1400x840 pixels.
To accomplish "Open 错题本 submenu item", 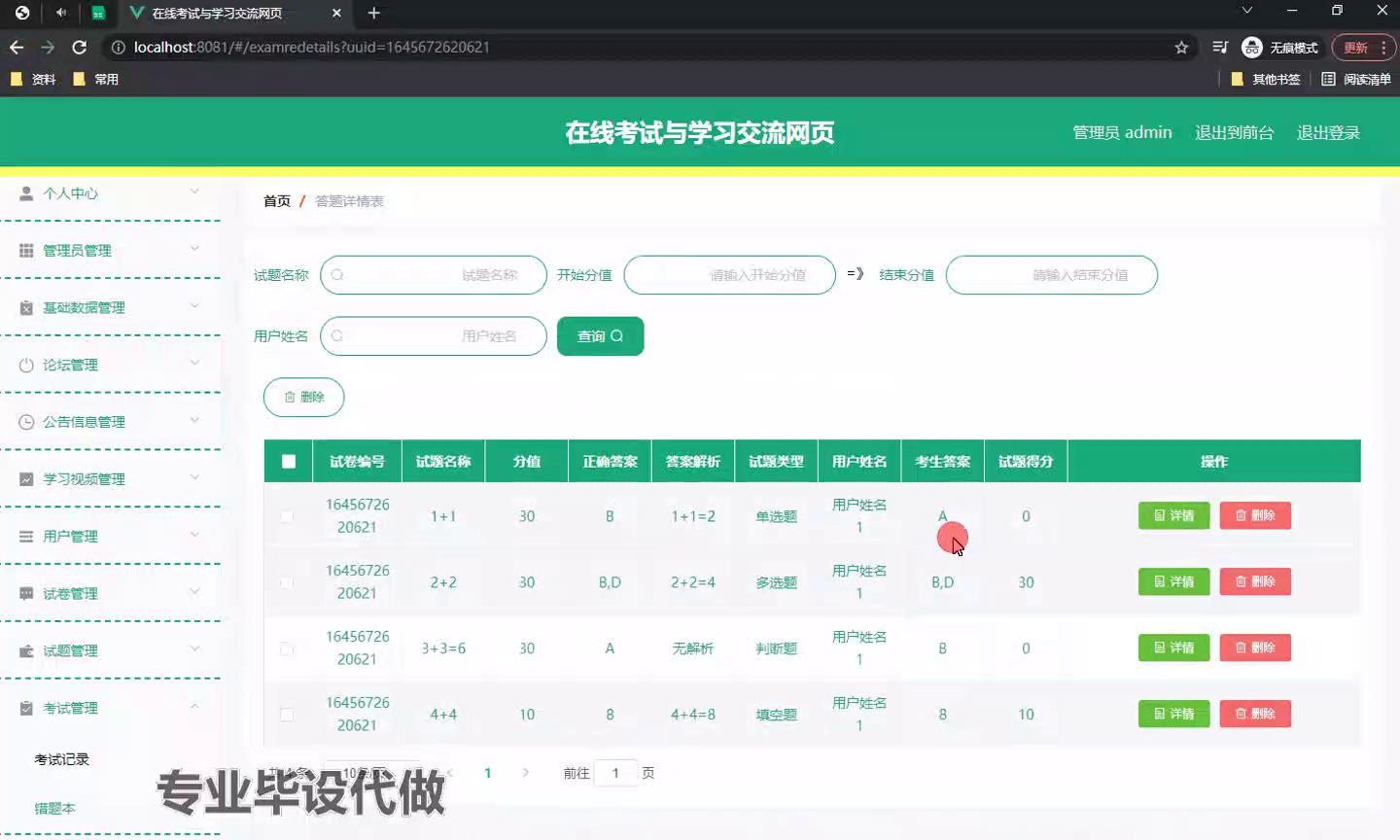I will 55,808.
